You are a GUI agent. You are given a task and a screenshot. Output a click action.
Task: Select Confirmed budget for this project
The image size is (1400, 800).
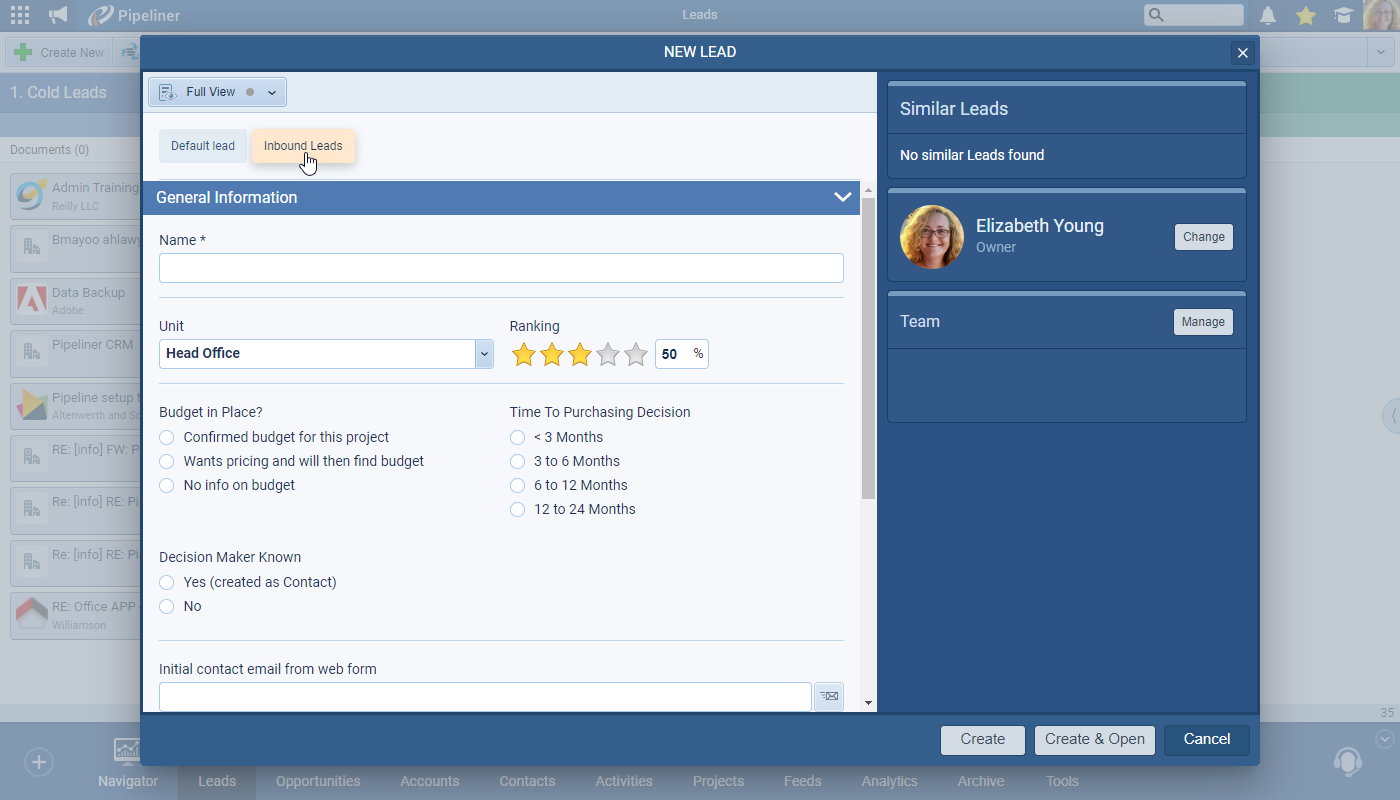tap(167, 438)
